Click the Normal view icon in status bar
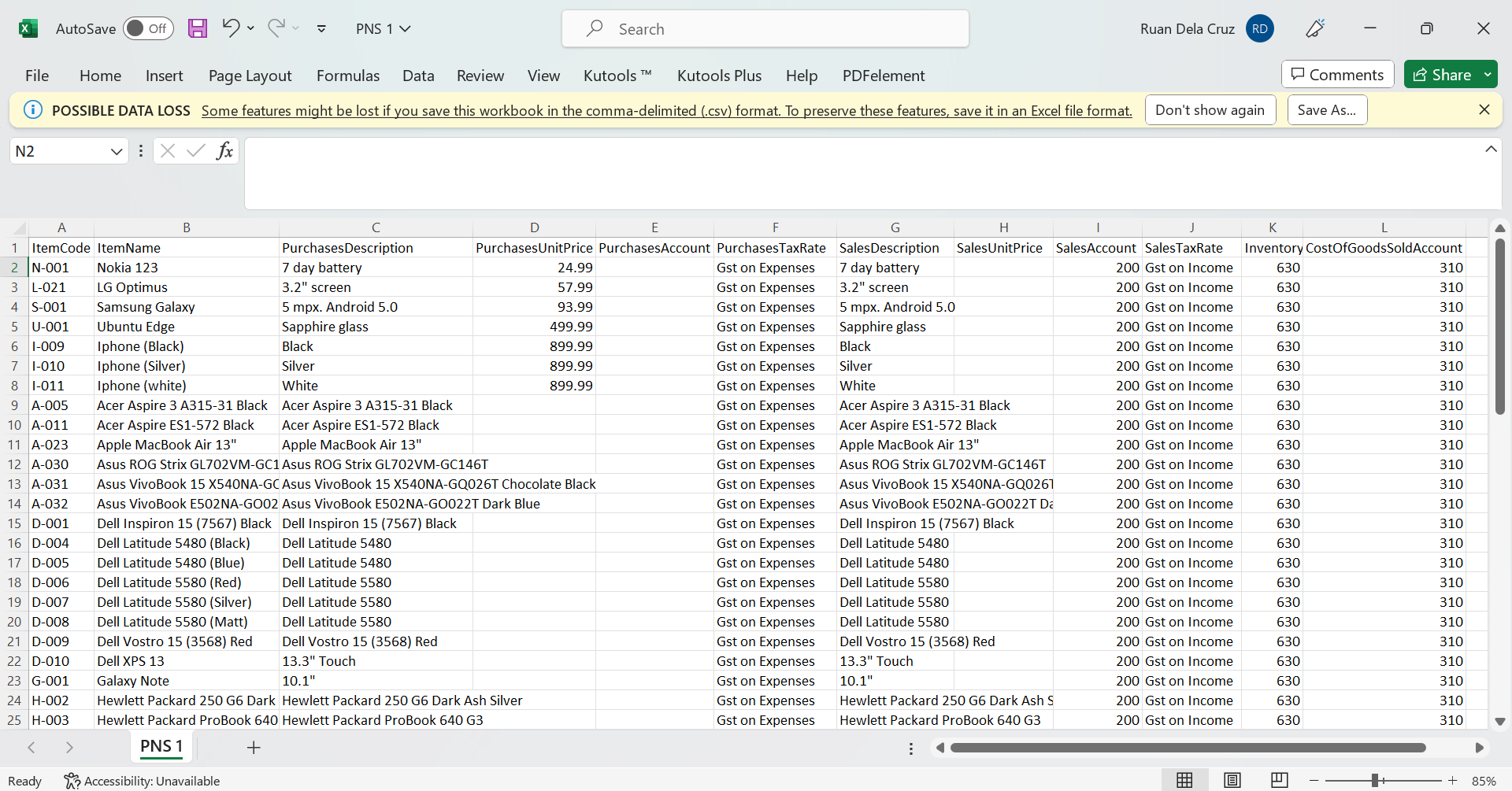This screenshot has height=791, width=1512. (x=1184, y=780)
